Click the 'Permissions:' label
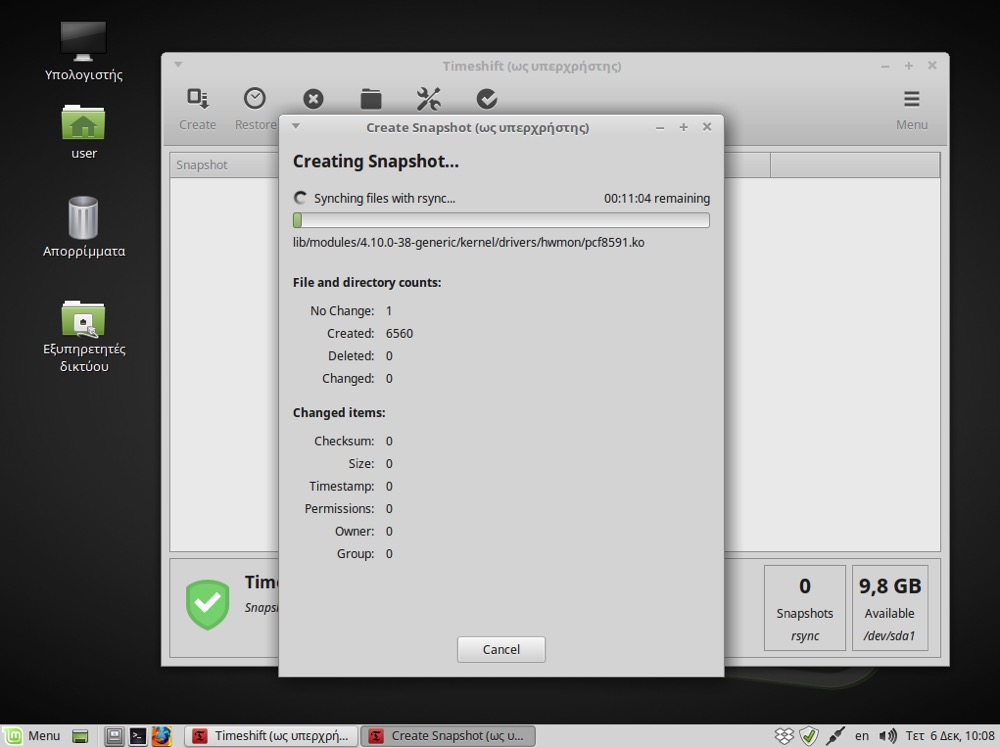 coord(339,509)
